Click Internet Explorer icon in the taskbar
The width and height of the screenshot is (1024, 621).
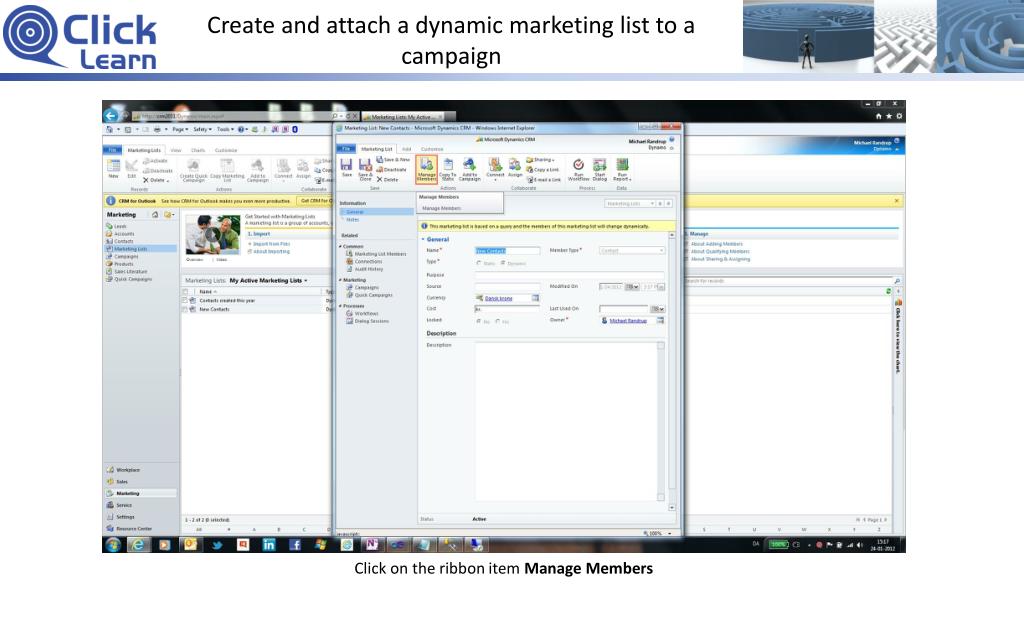pos(138,544)
